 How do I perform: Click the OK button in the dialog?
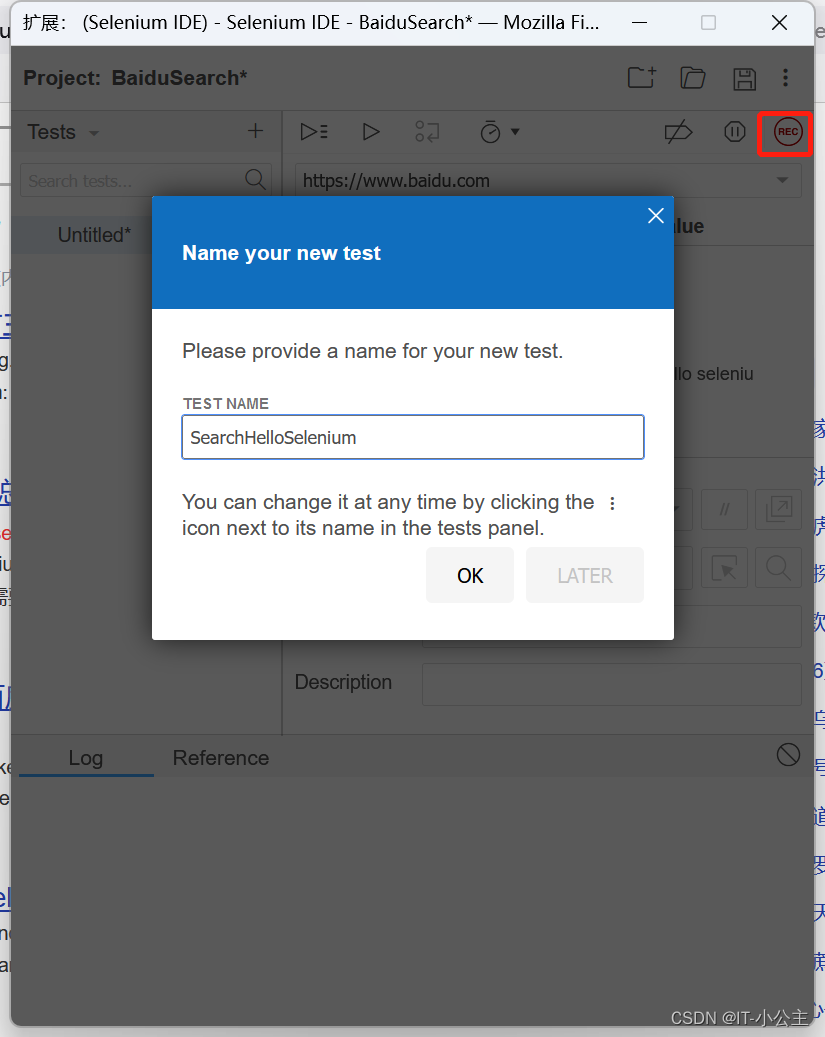[470, 575]
